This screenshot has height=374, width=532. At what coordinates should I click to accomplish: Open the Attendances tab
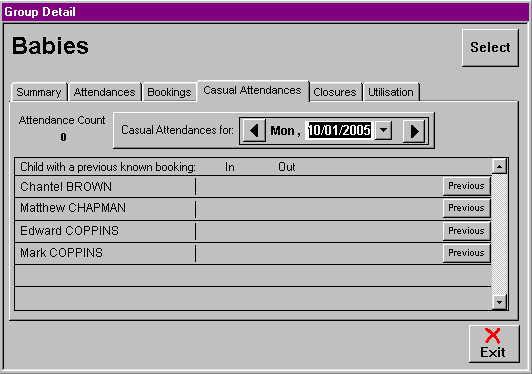104,92
